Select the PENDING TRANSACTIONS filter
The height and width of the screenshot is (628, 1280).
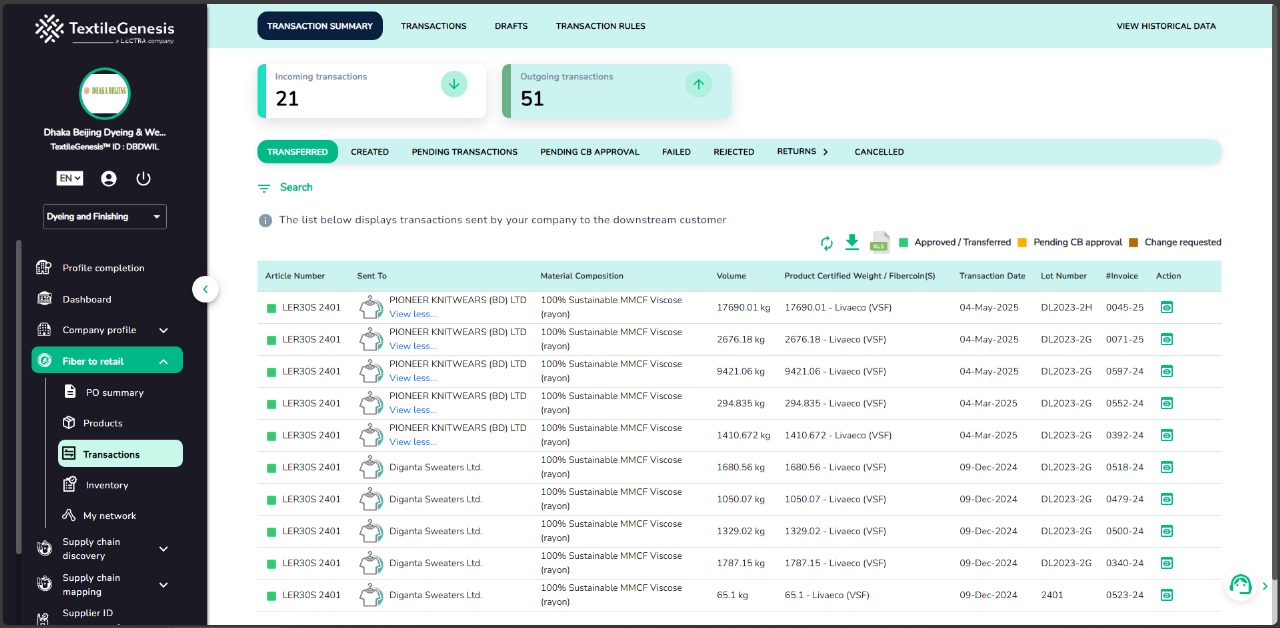pos(465,152)
